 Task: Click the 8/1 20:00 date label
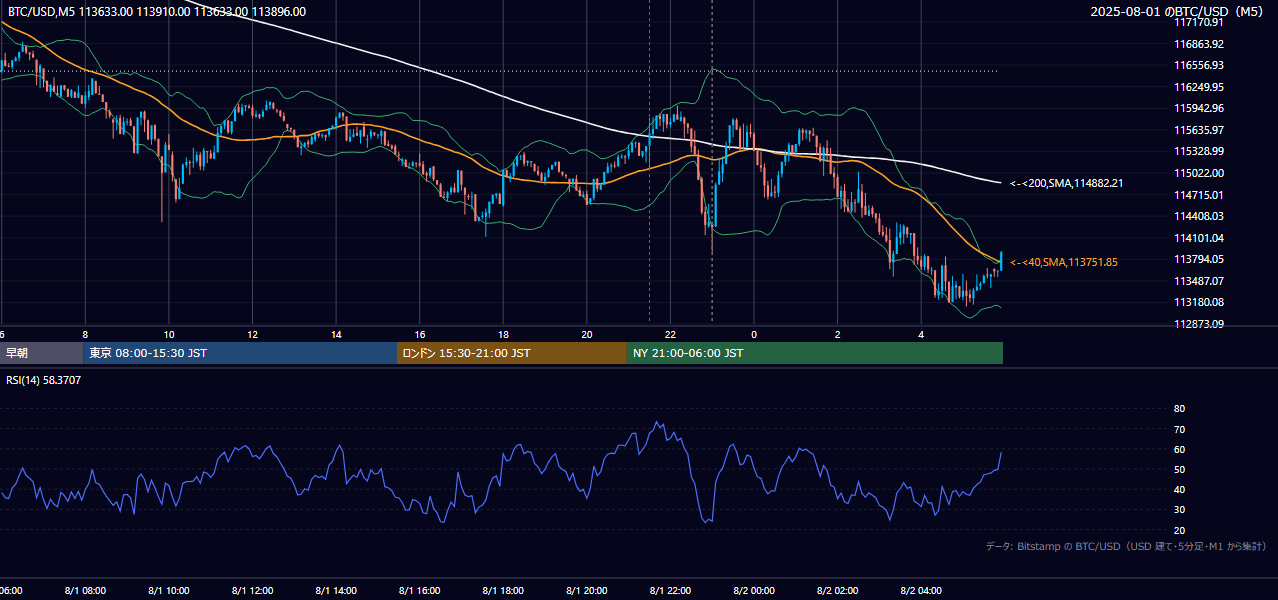[x=587, y=591]
